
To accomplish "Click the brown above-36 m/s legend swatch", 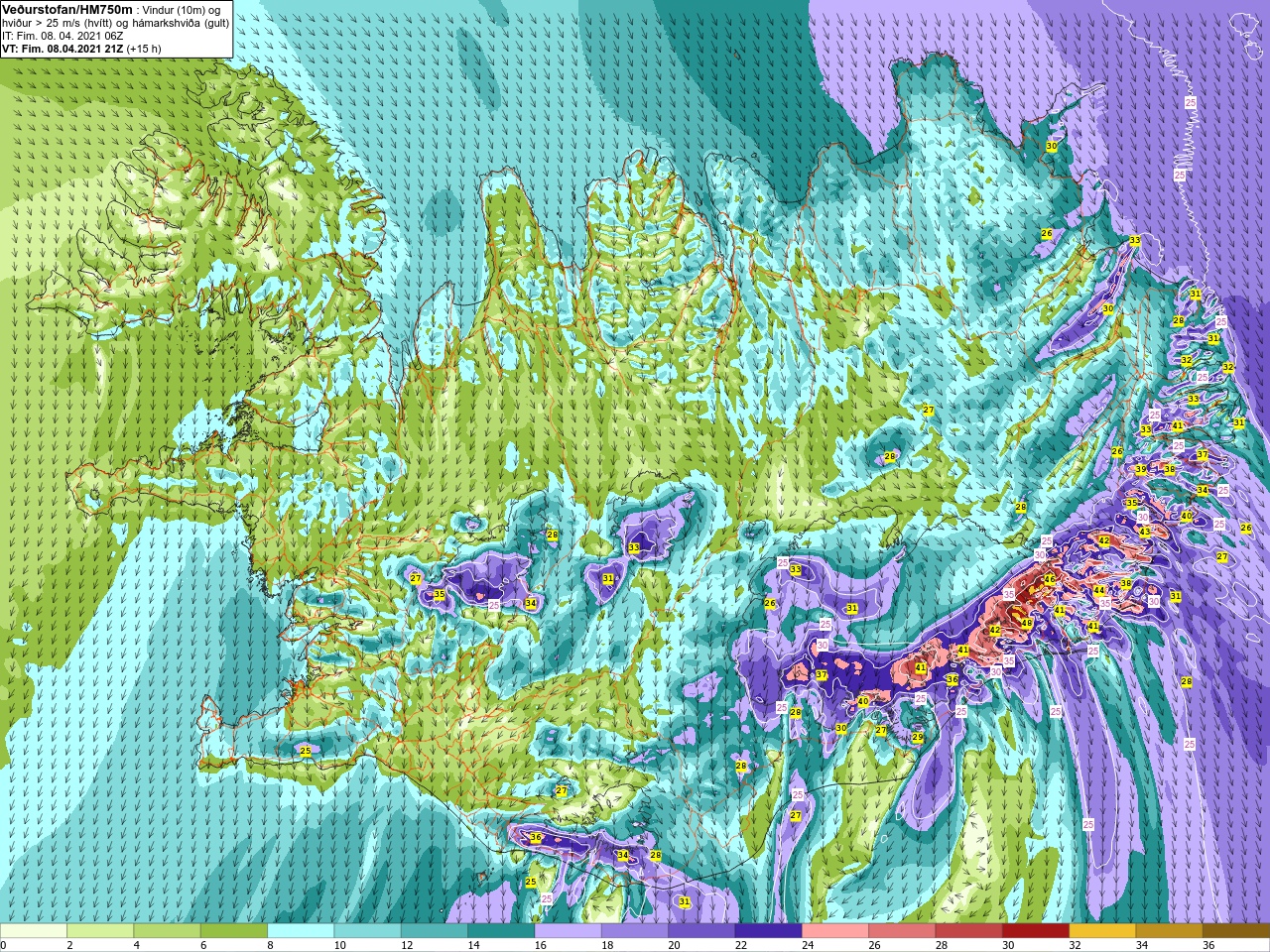I will 1236,931.
